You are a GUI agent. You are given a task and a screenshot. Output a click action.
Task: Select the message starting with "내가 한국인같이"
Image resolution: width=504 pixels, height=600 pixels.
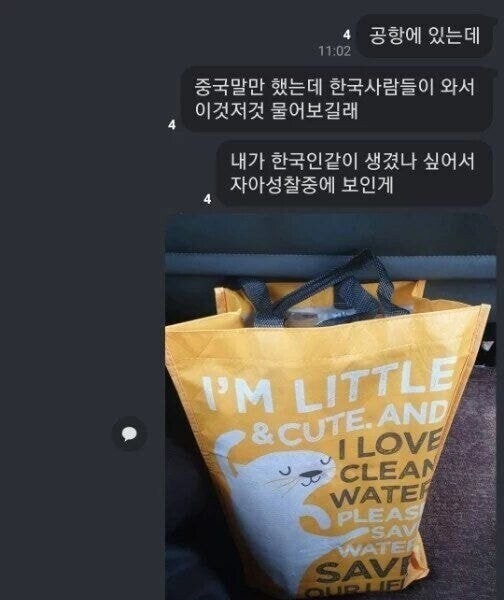354,173
